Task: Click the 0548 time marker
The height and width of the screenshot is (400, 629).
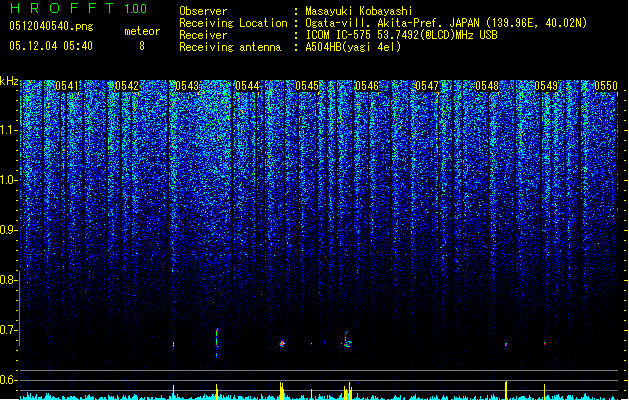Action: [487, 86]
